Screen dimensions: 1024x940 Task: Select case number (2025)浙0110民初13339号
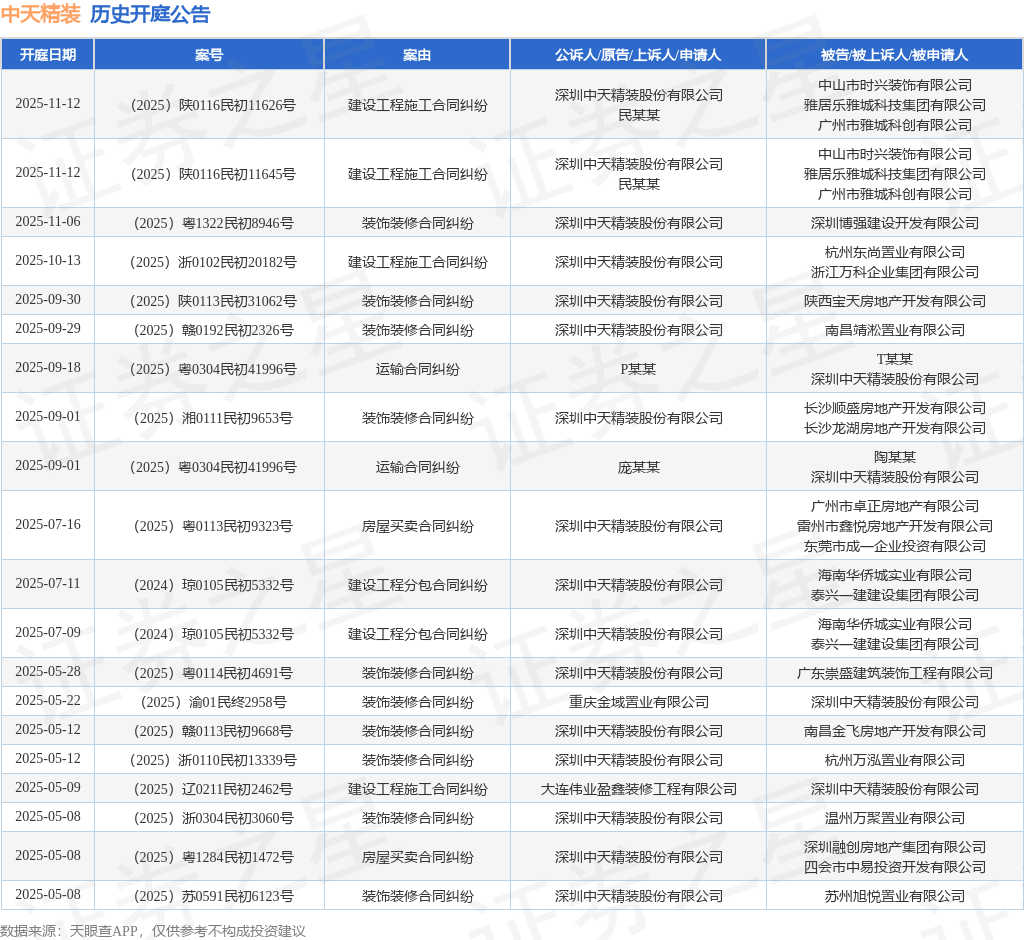(213, 760)
